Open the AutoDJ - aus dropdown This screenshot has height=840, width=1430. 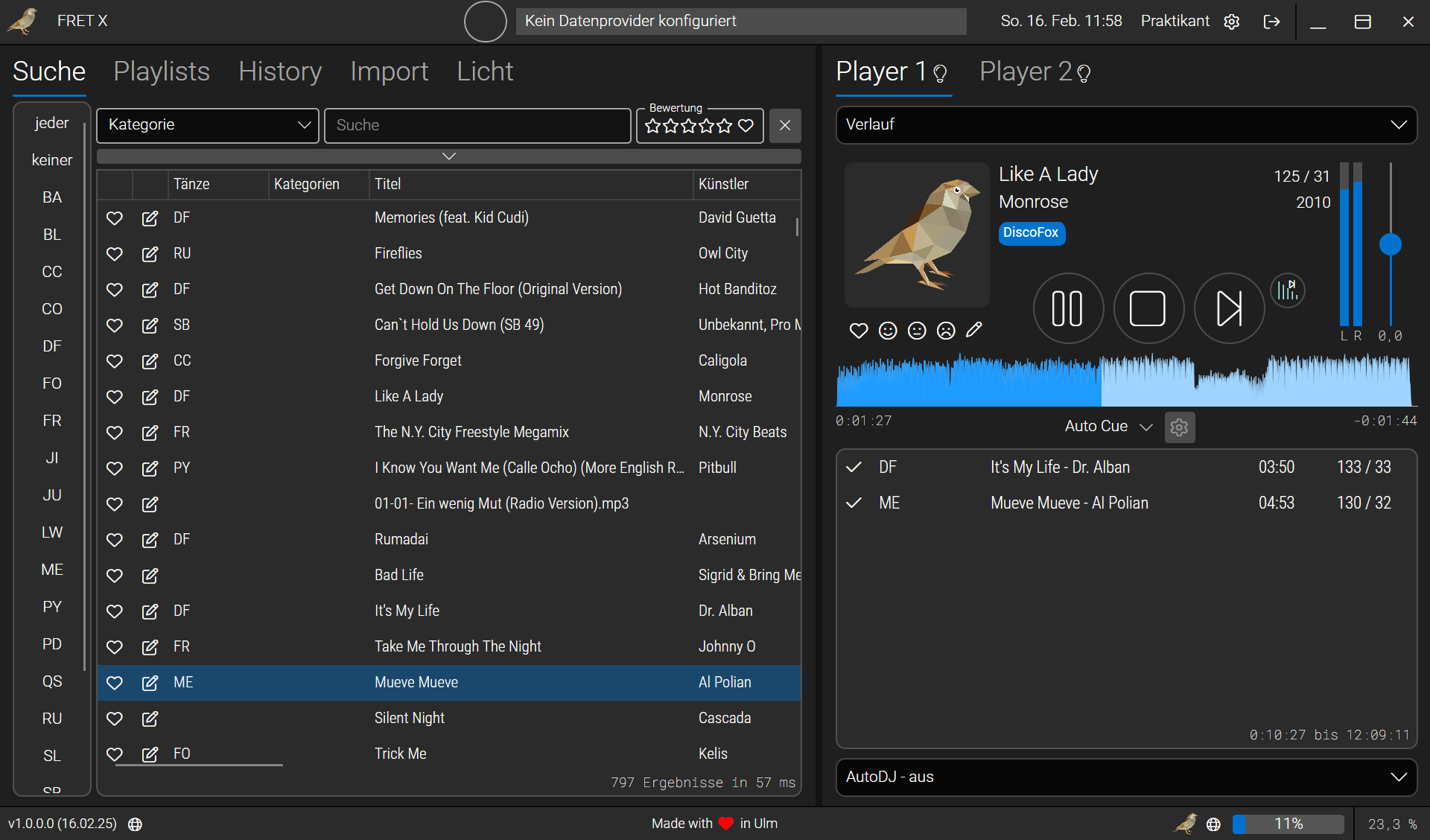click(1125, 777)
